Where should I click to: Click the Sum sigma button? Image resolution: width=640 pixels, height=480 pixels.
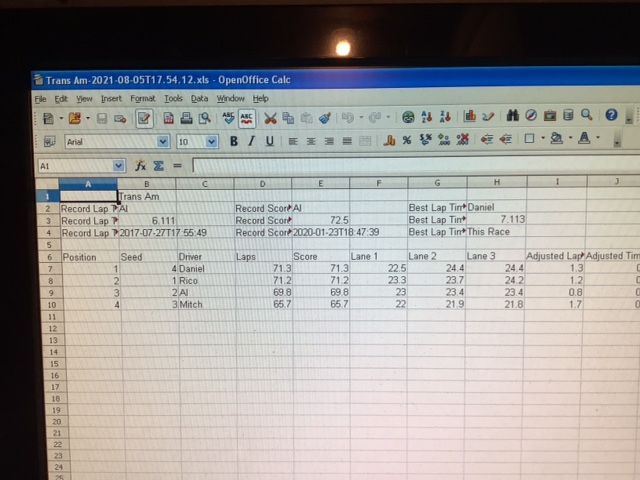tap(158, 165)
